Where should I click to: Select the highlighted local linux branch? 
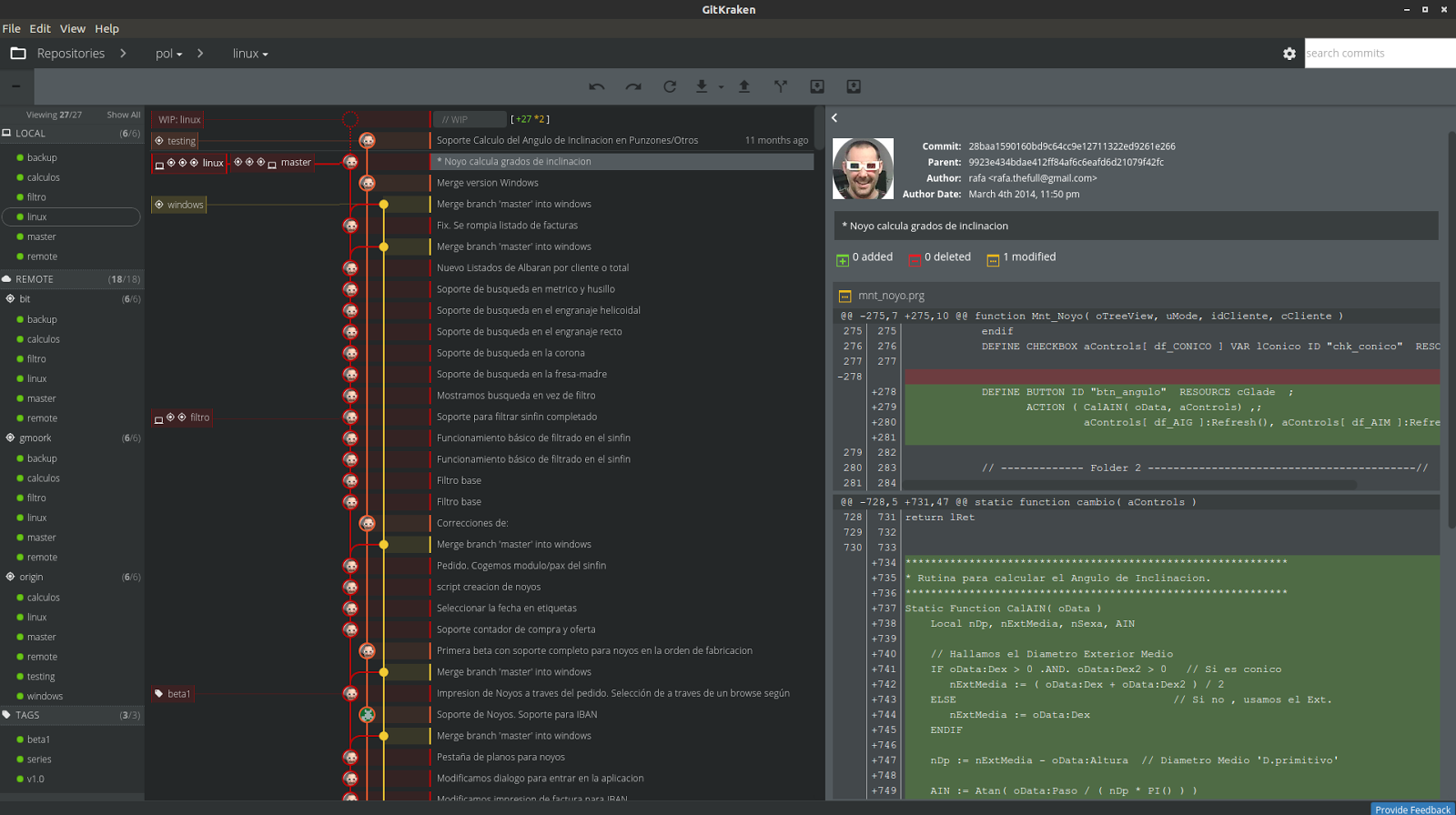(x=72, y=216)
